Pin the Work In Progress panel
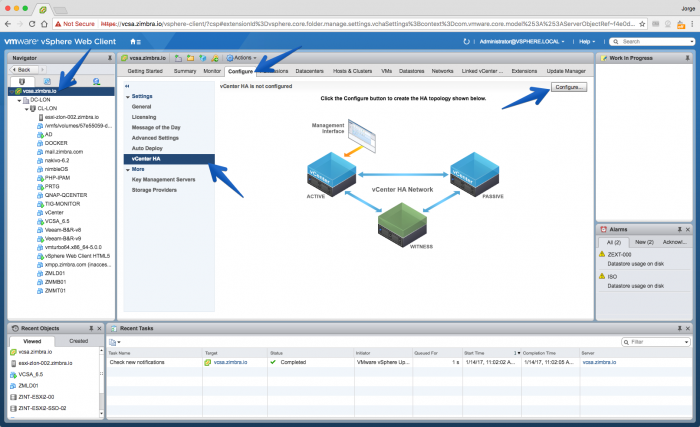700x427 pixels. 688,58
